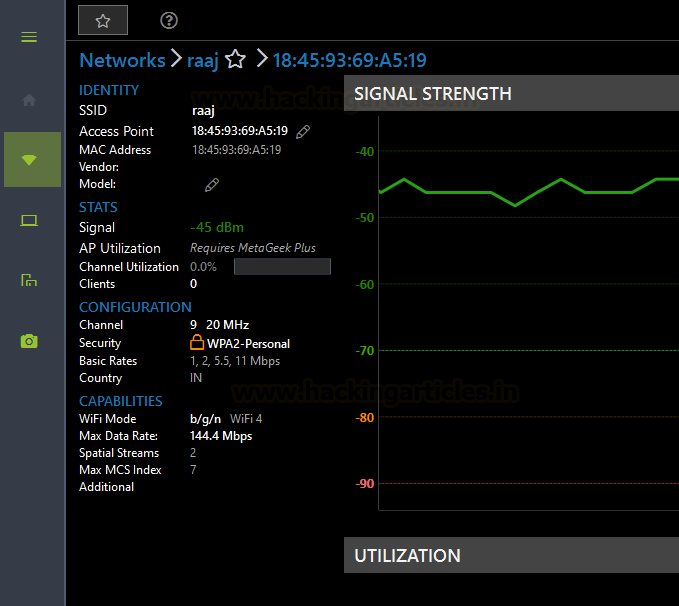679x606 pixels.
Task: Open the devices/buildings sidebar icon
Action: [x=29, y=280]
